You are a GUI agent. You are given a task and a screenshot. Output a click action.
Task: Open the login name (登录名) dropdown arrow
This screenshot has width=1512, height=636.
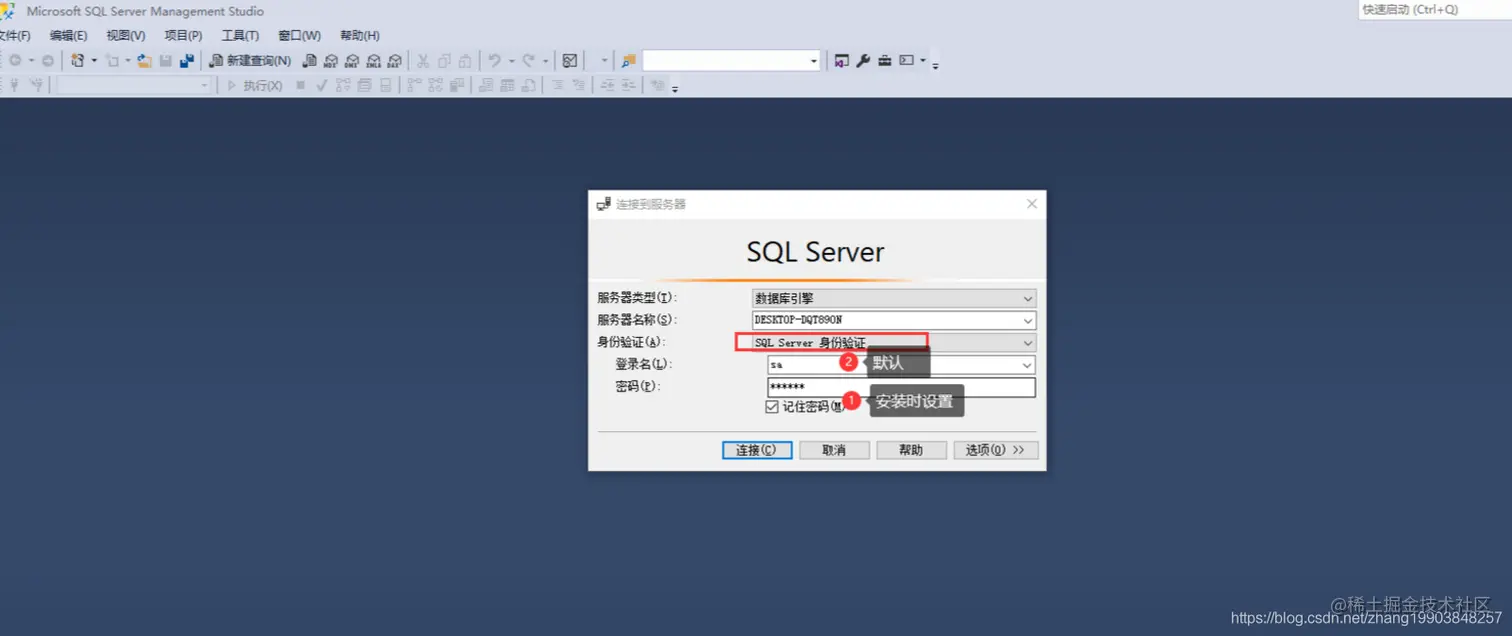(1028, 366)
